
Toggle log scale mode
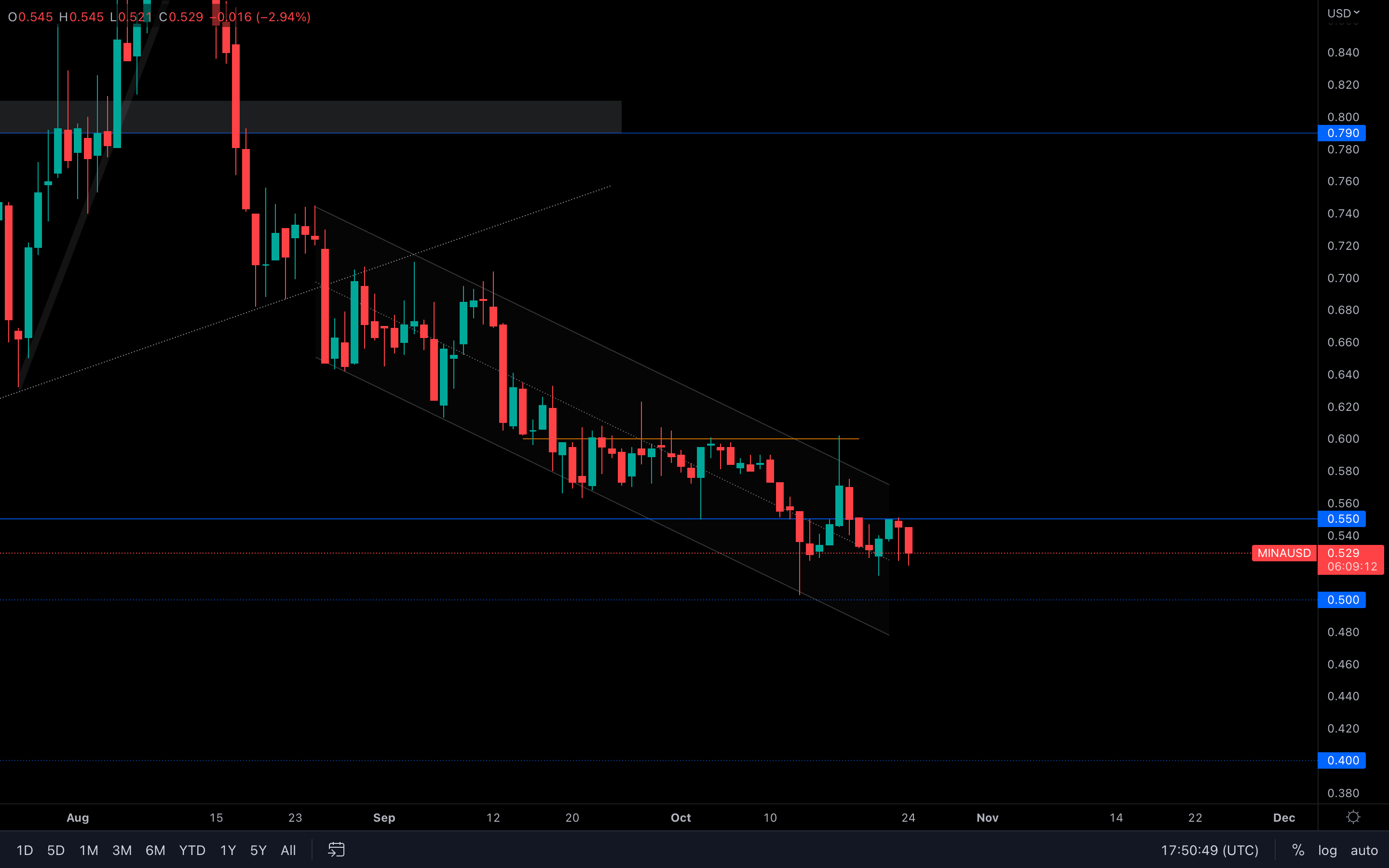[1327, 850]
